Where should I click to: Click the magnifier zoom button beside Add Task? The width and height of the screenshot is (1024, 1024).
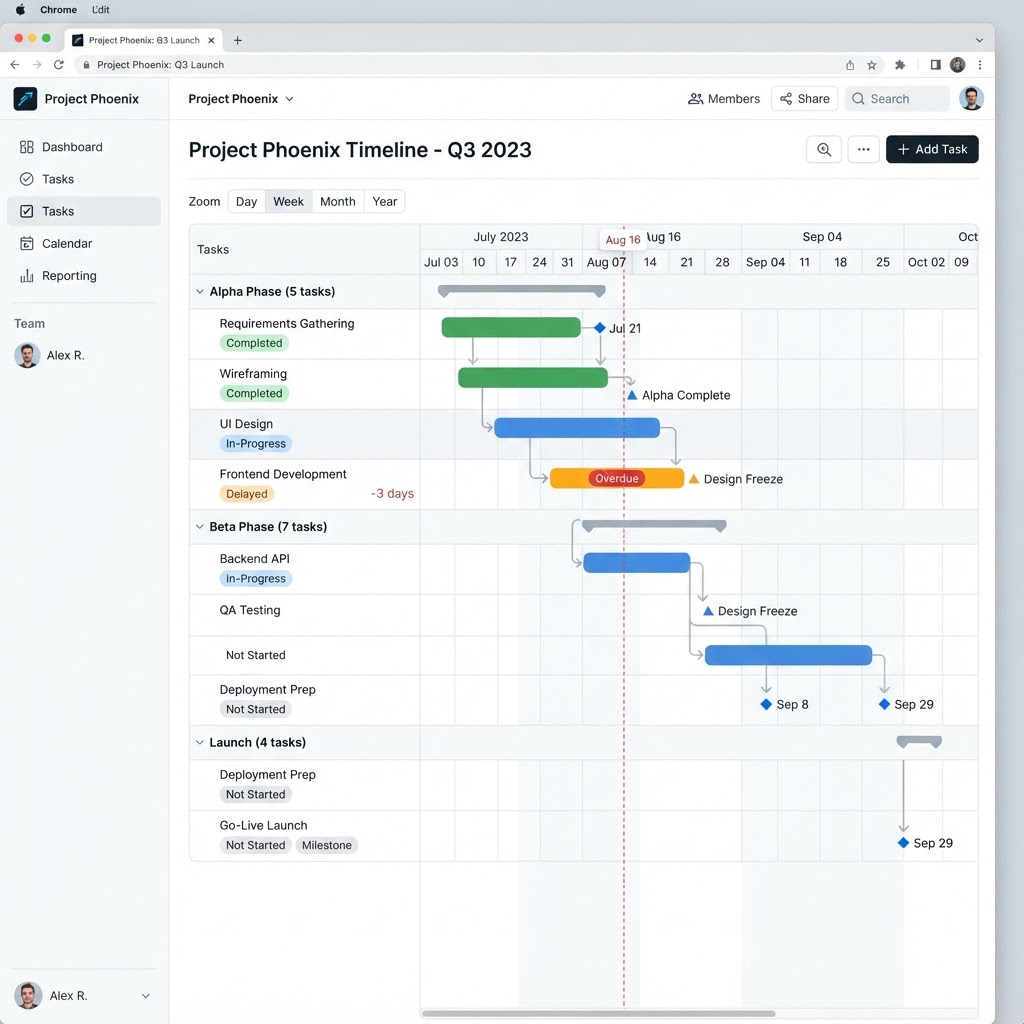824,150
